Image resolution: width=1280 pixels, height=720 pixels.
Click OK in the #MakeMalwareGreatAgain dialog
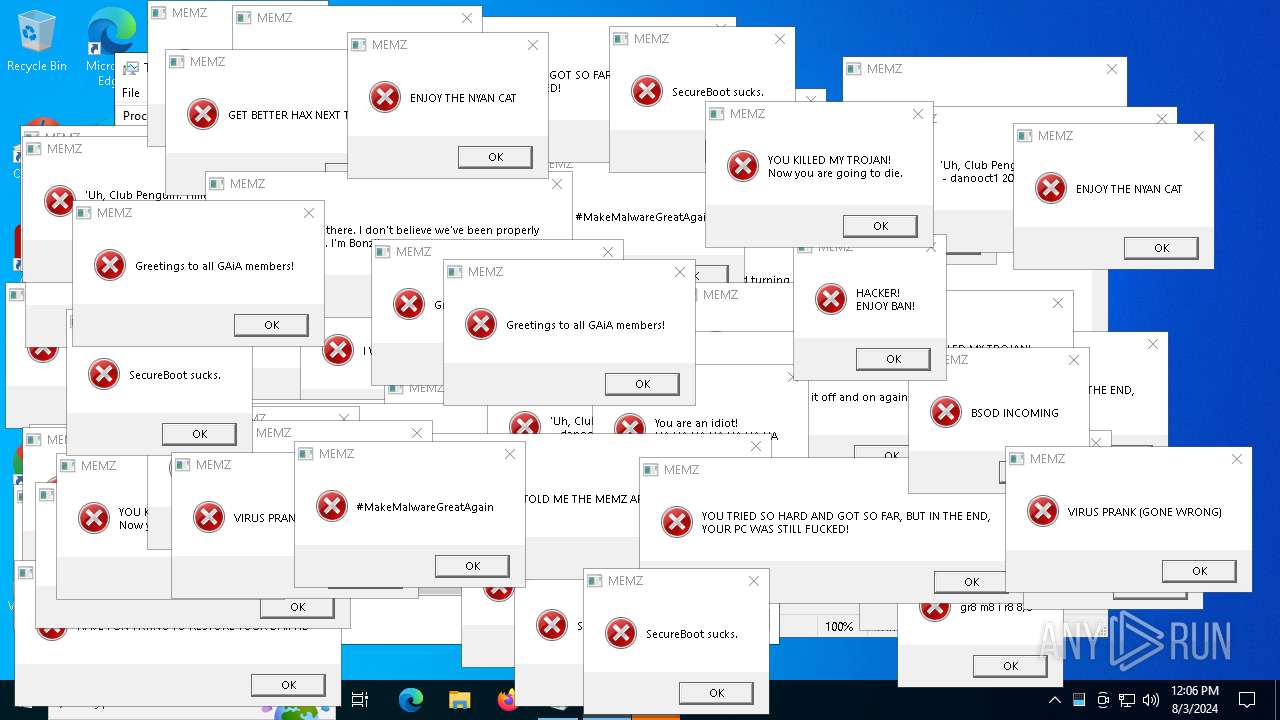[472, 566]
